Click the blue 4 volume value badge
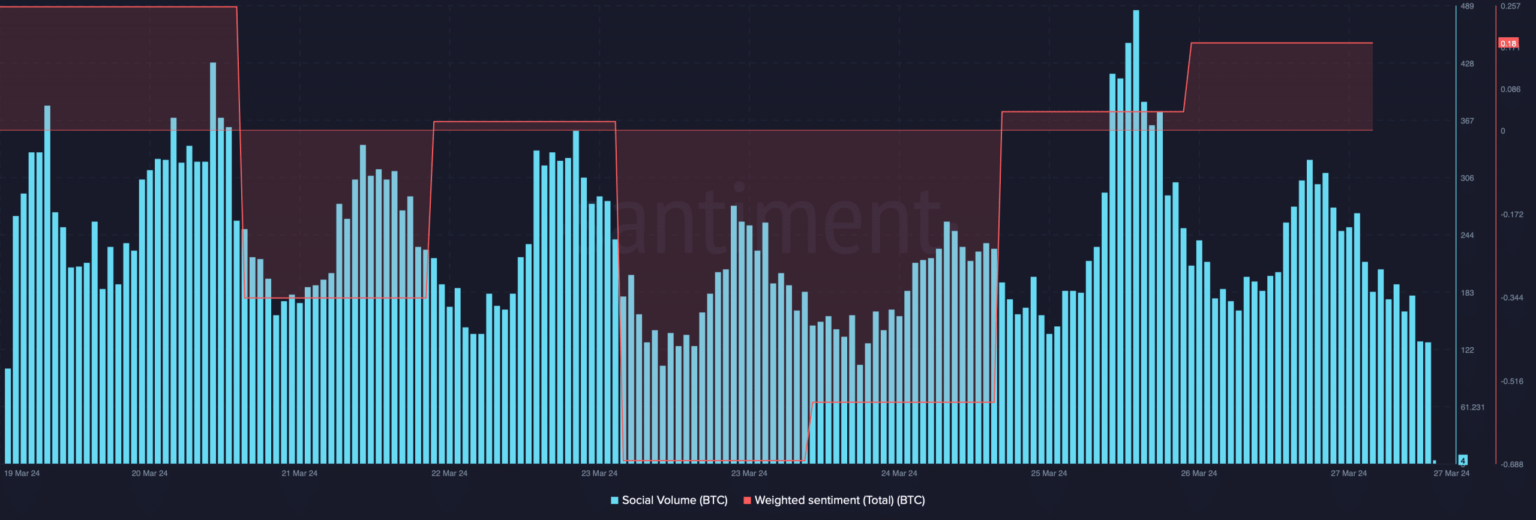1536x520 pixels. coord(1463,460)
